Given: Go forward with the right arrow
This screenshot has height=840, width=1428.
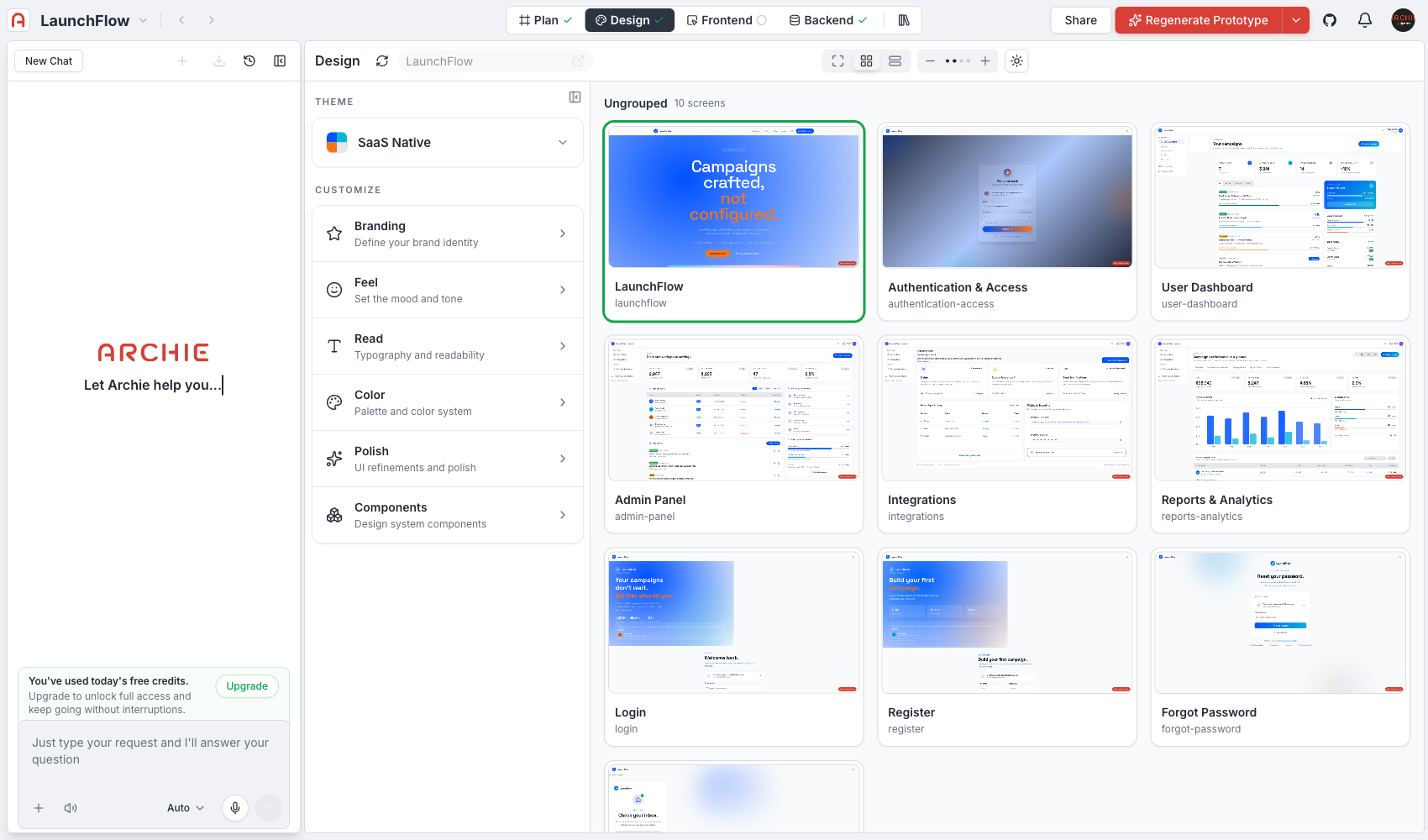Looking at the screenshot, I should tap(212, 20).
